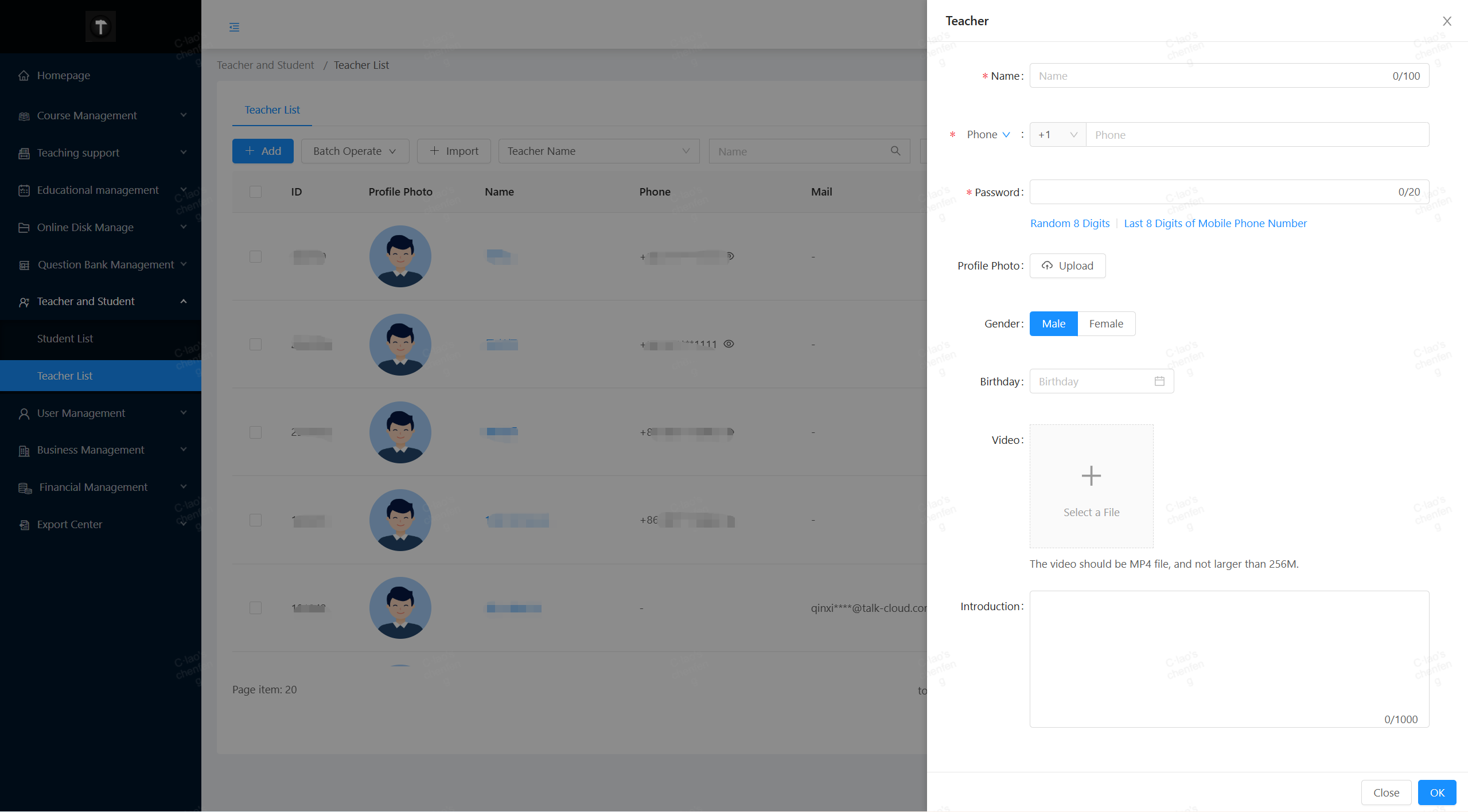Viewport: 1468px width, 812px height.
Task: Click the search magnifier icon
Action: pos(895,151)
